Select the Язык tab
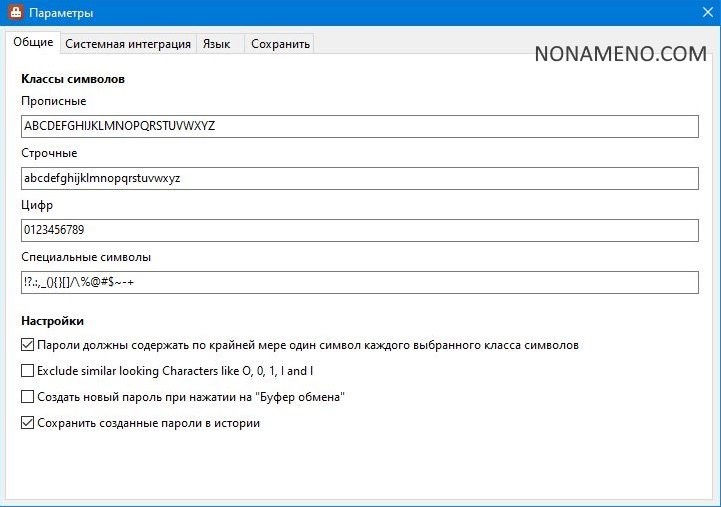Viewport: 721px width, 507px height. click(x=216, y=44)
